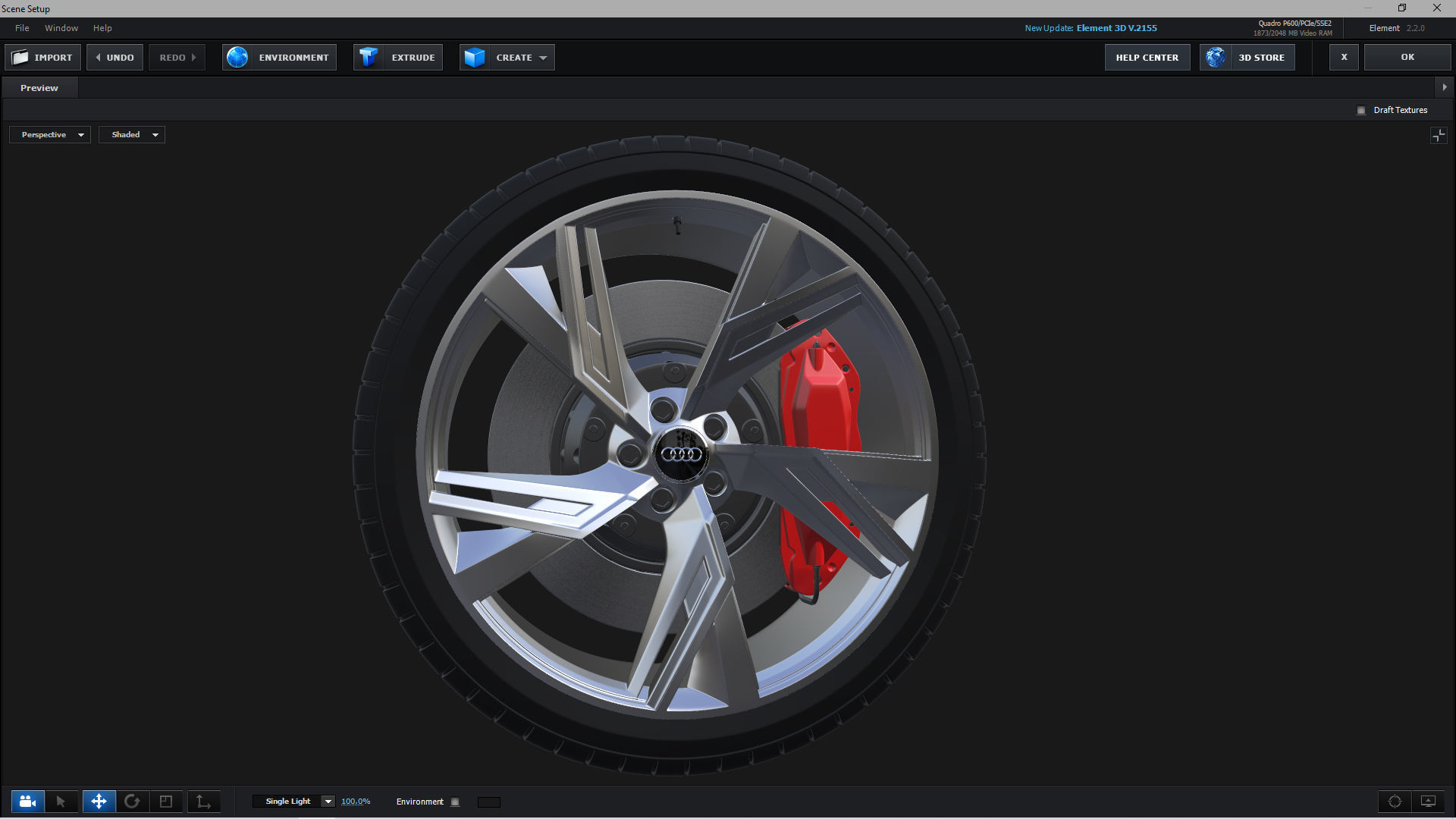Open the Help menu

[x=102, y=28]
